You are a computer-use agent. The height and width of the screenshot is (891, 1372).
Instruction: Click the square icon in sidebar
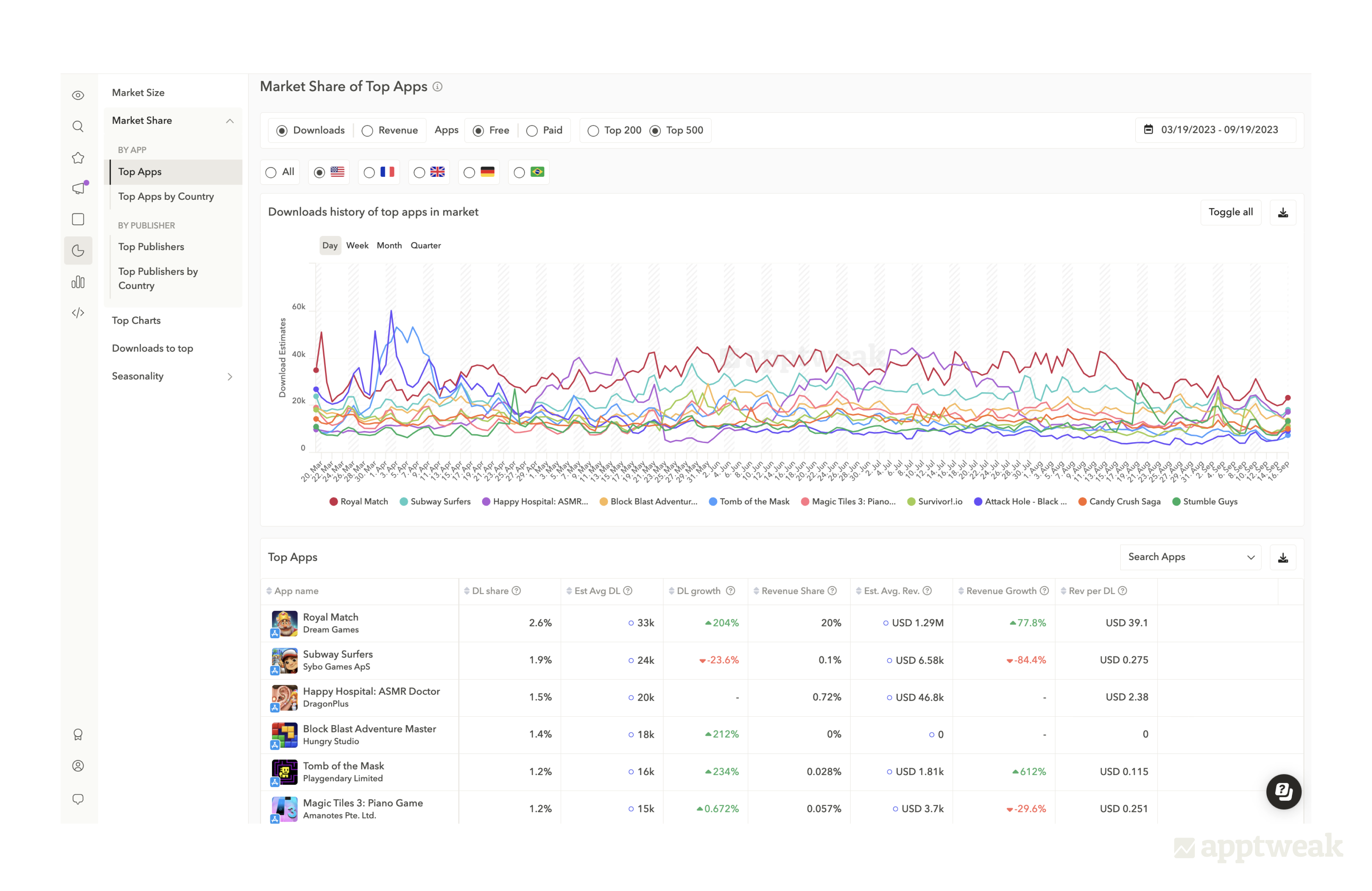[x=78, y=219]
